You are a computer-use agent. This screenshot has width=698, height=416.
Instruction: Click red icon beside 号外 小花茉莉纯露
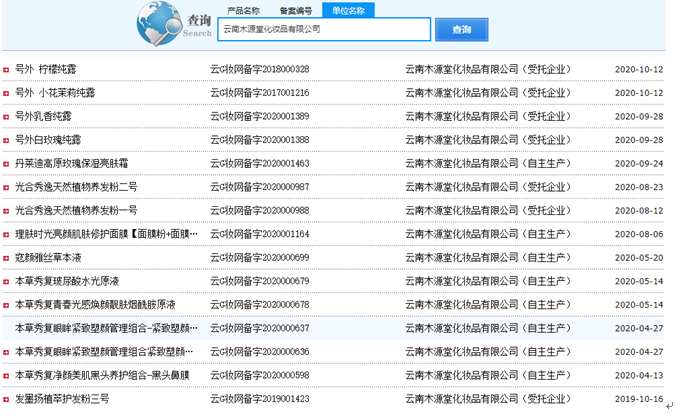[x=6, y=93]
